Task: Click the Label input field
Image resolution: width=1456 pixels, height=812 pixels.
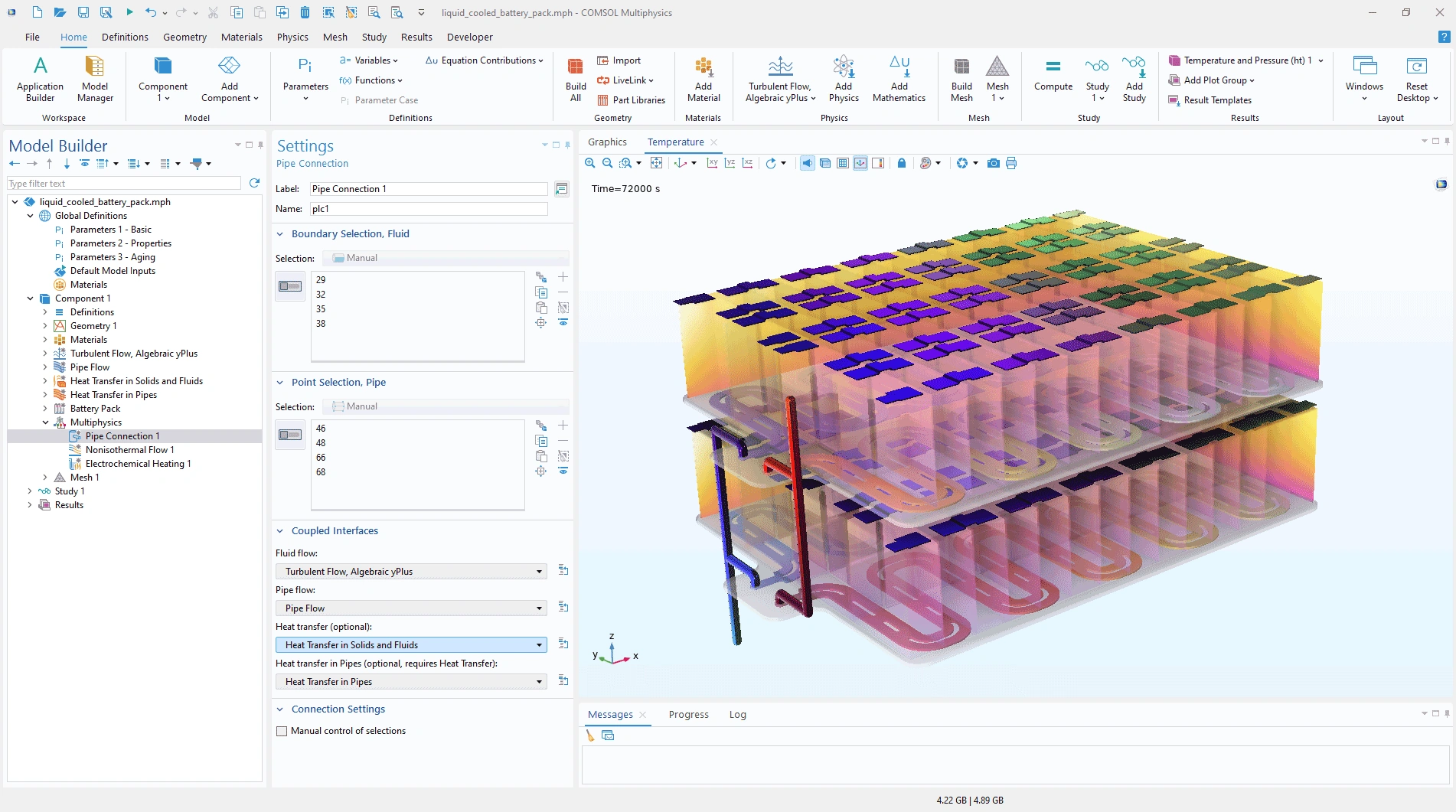Action: [x=429, y=189]
